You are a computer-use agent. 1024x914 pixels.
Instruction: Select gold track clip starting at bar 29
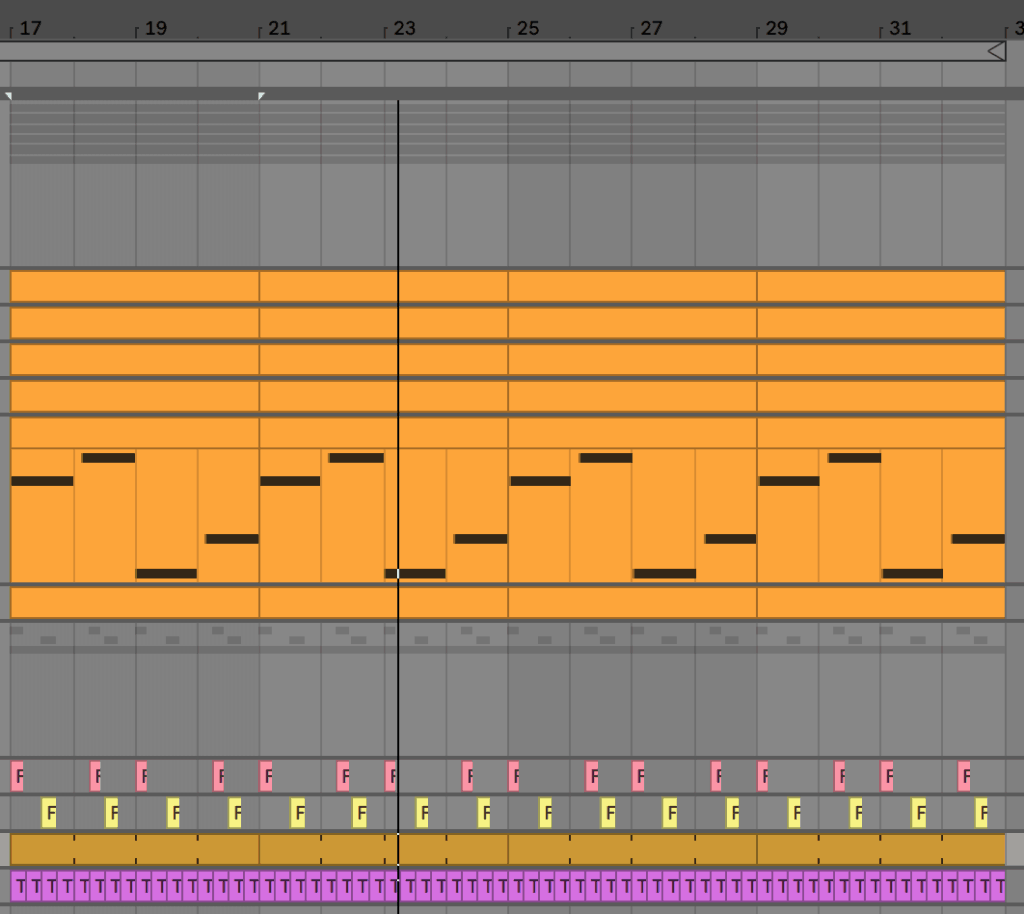[x=881, y=849]
